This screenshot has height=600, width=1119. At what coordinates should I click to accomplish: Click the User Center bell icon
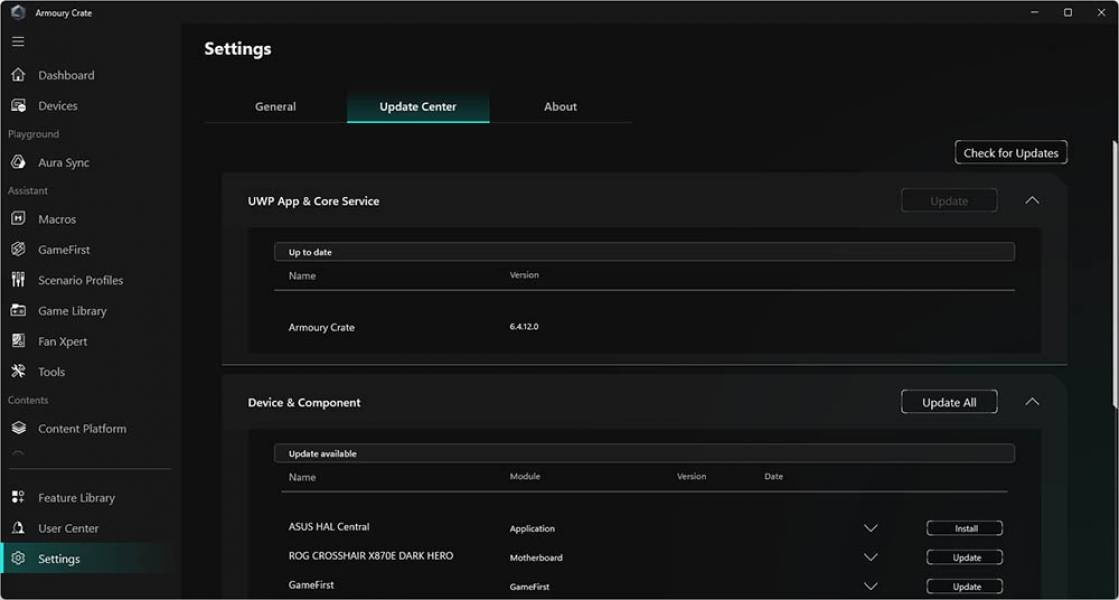point(19,527)
